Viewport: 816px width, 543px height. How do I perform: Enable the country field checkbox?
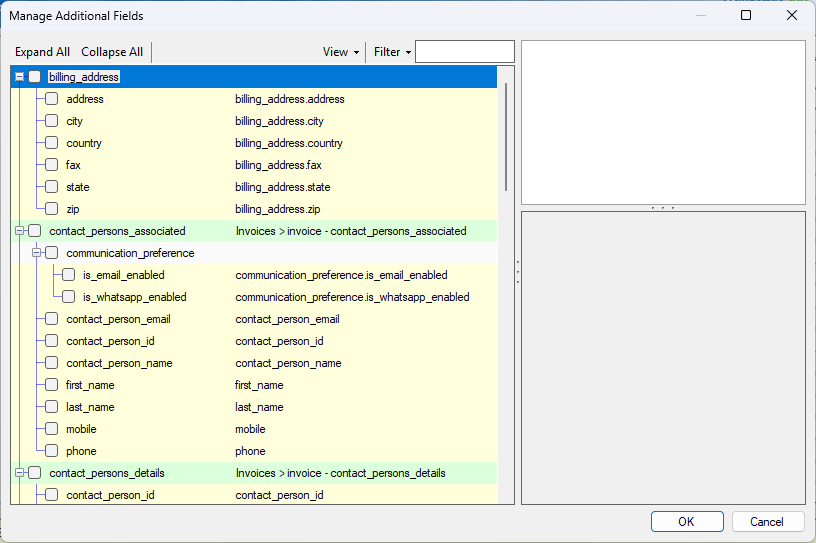point(52,143)
